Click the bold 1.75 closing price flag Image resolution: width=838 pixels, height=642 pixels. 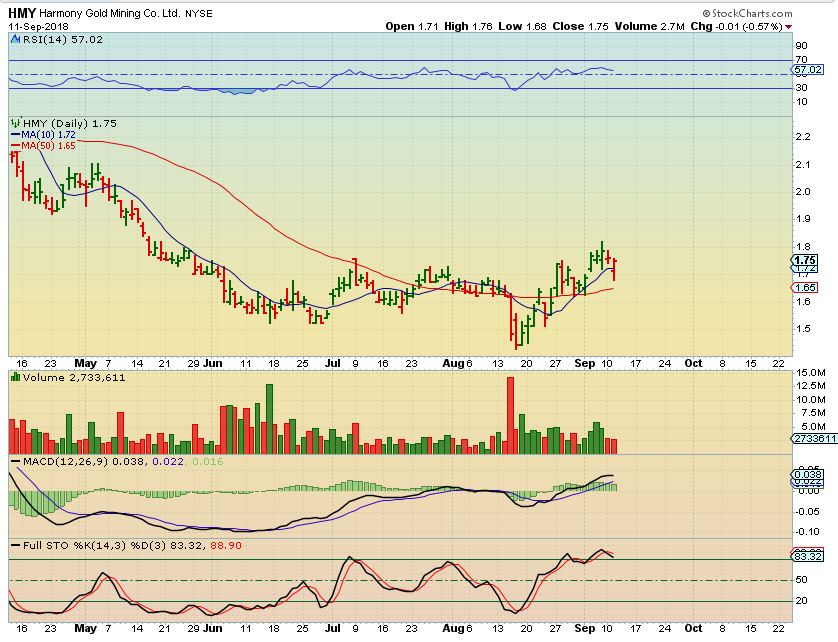point(804,260)
